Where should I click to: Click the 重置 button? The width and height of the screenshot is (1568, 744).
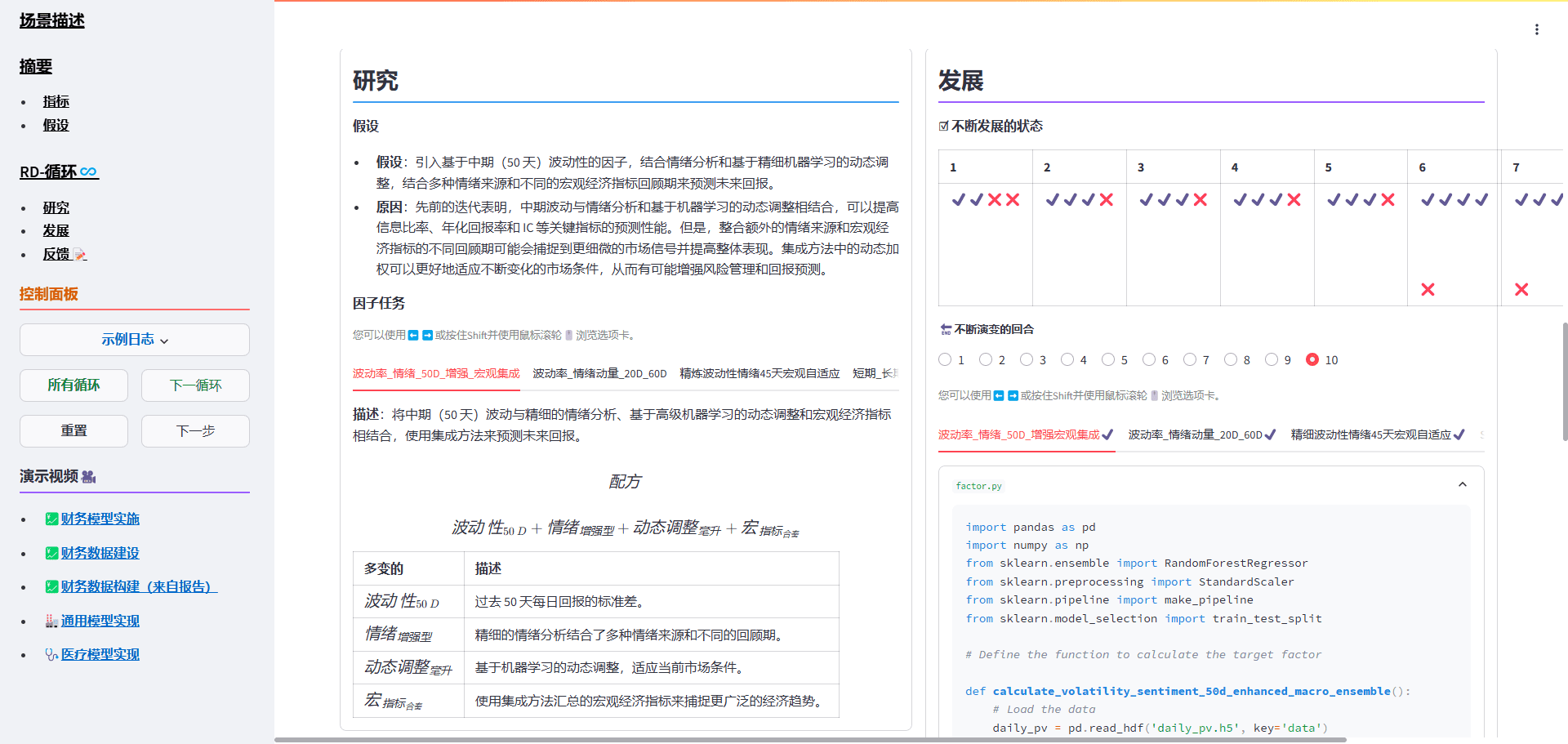coord(73,431)
